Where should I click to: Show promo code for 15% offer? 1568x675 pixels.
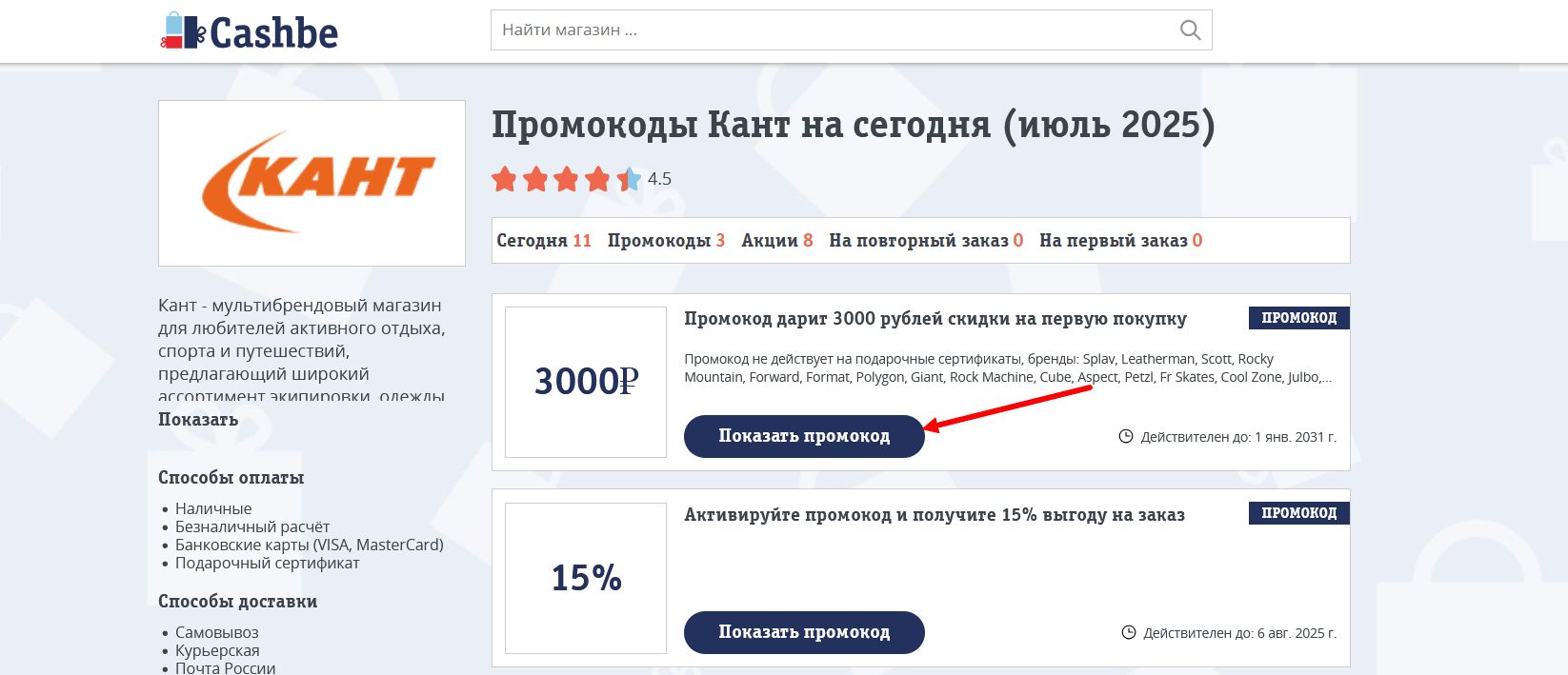point(804,632)
